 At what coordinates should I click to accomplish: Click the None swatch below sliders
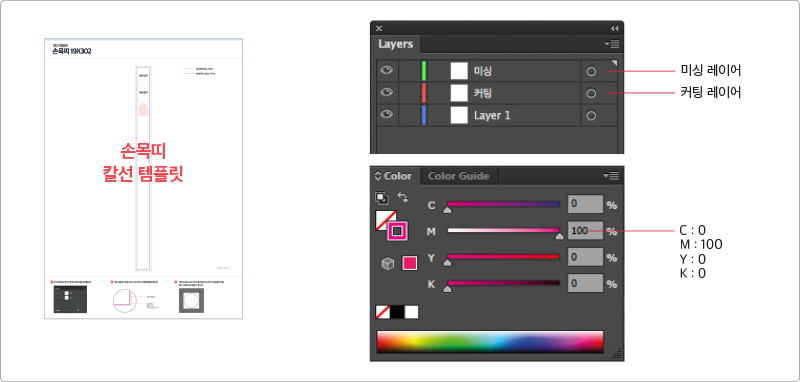click(x=383, y=312)
